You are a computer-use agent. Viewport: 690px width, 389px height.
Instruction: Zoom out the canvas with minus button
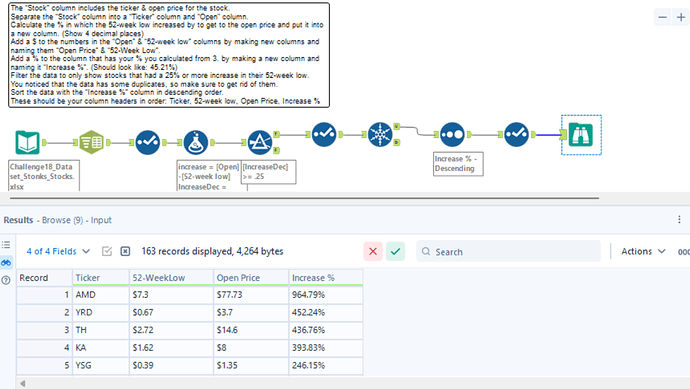pyautogui.click(x=662, y=17)
